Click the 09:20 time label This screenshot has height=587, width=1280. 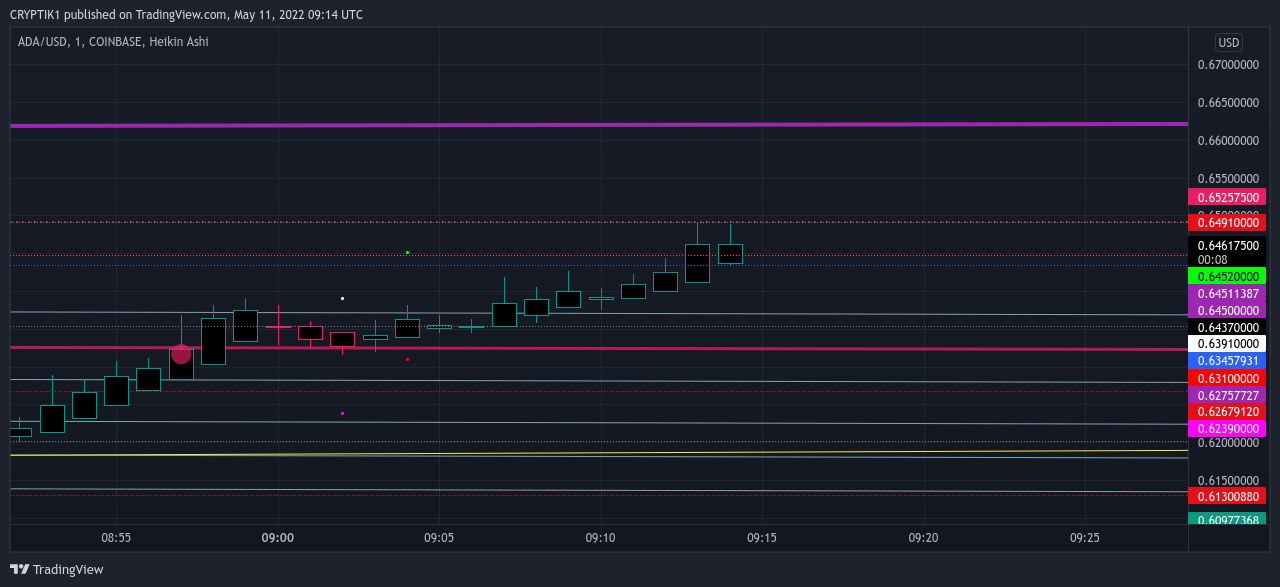pos(923,537)
